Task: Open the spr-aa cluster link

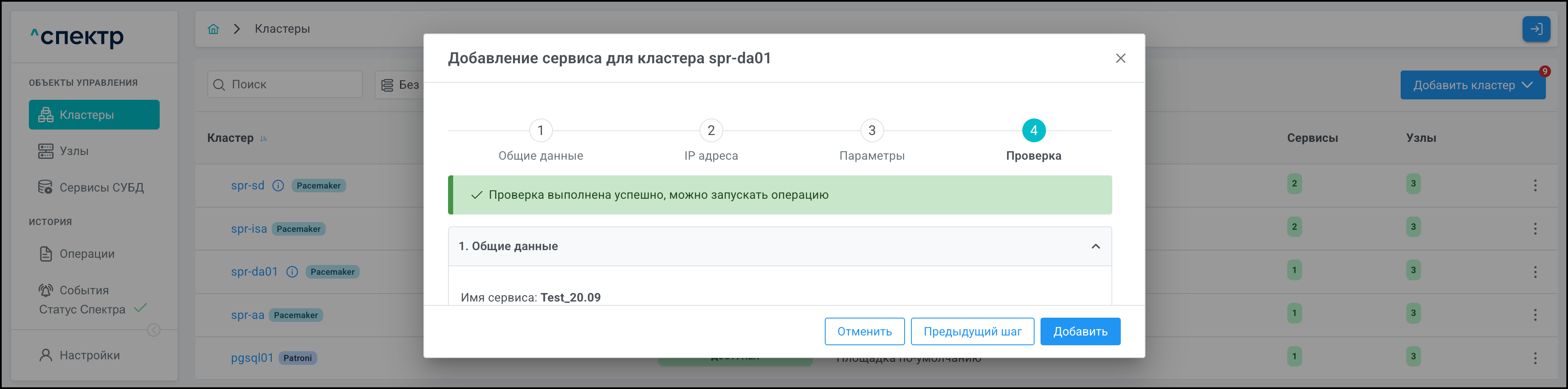Action: pos(248,315)
